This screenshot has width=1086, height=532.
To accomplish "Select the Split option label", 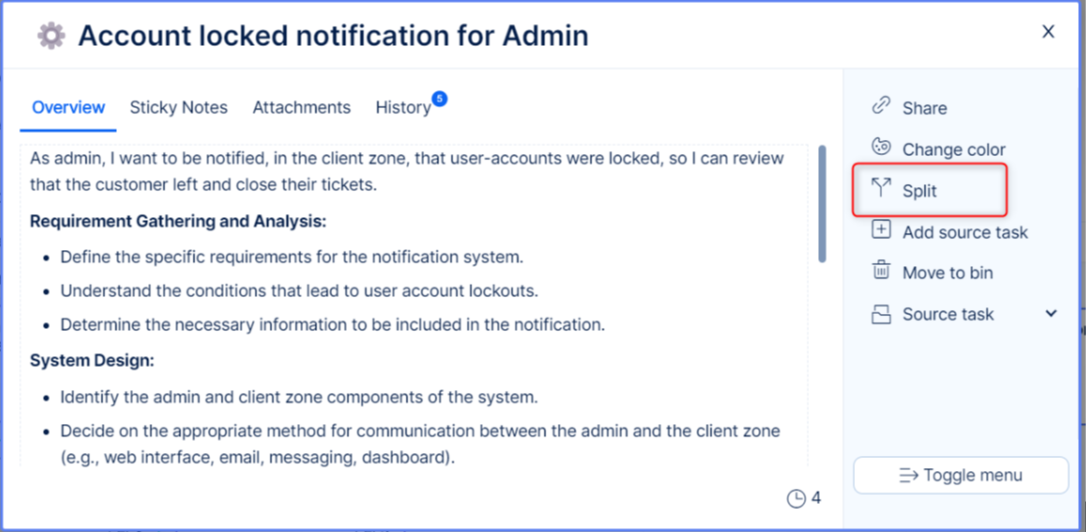I will pos(919,190).
